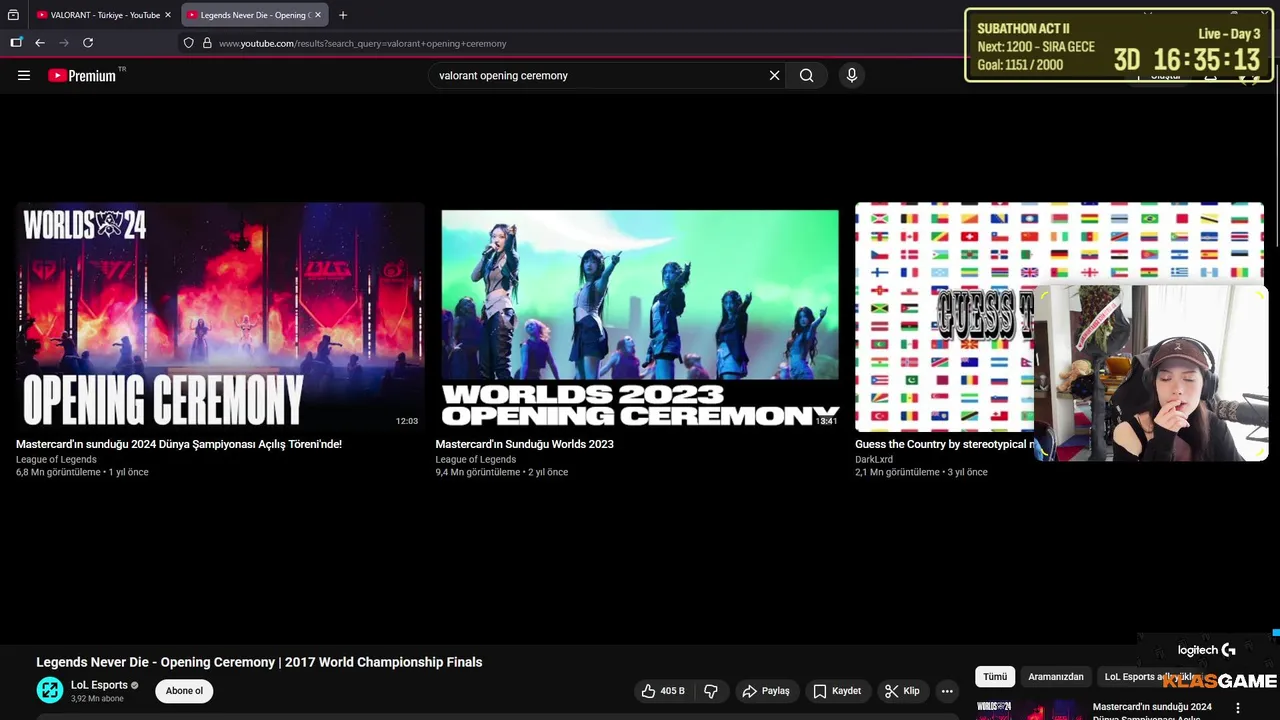Open the recent browsing icon beside the tabs
The height and width of the screenshot is (720, 1280).
tap(13, 15)
